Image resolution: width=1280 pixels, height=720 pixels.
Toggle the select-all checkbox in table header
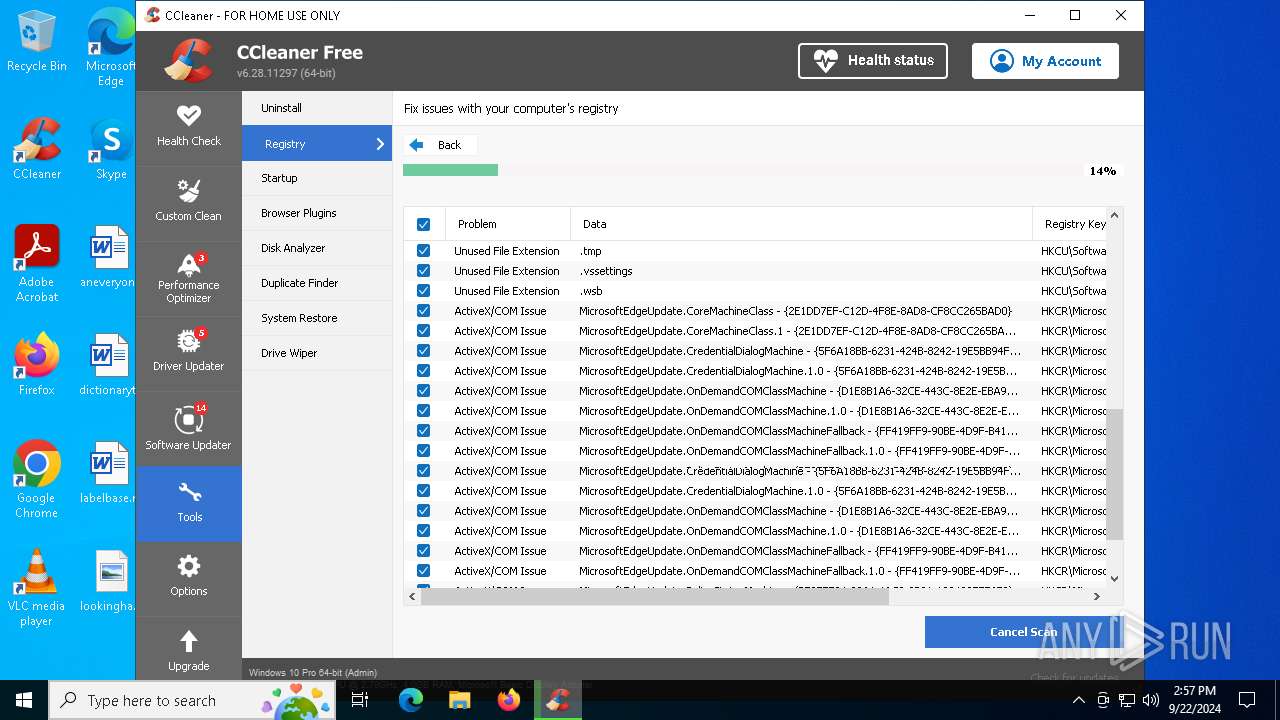(423, 224)
